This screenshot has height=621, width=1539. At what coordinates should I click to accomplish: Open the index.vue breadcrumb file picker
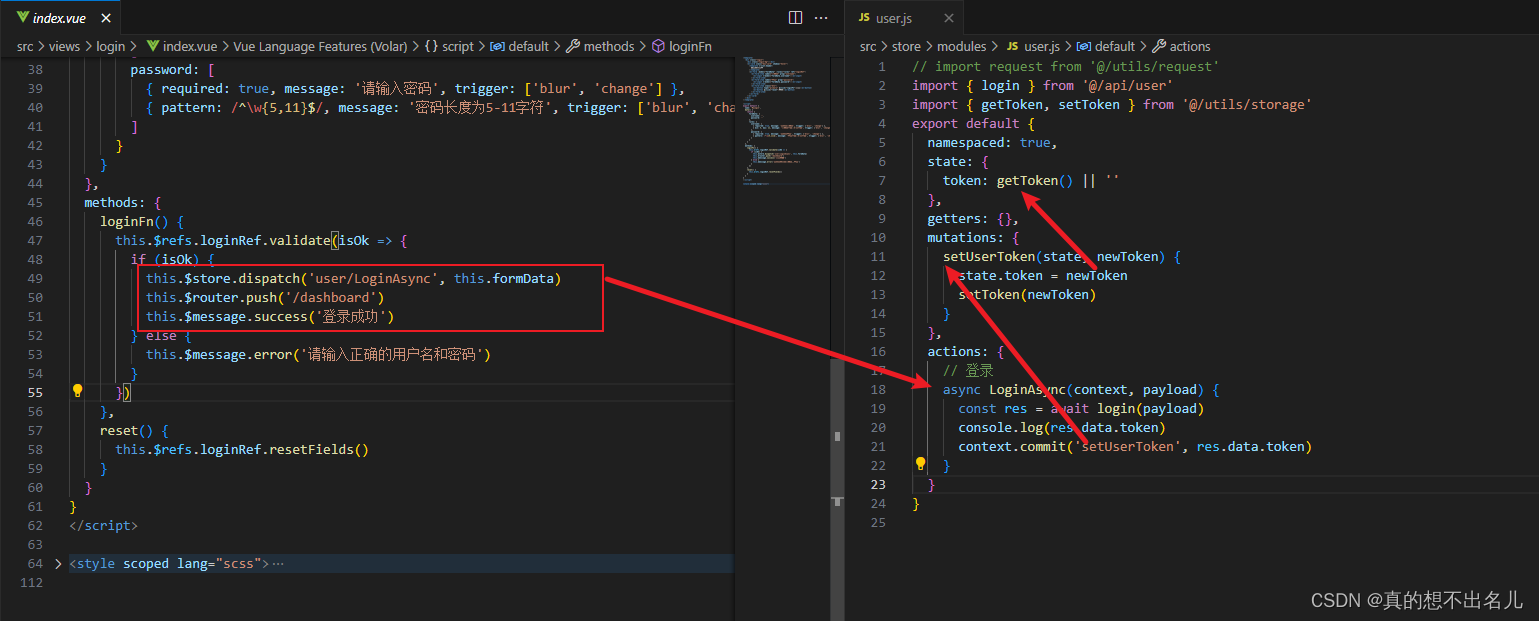(183, 46)
